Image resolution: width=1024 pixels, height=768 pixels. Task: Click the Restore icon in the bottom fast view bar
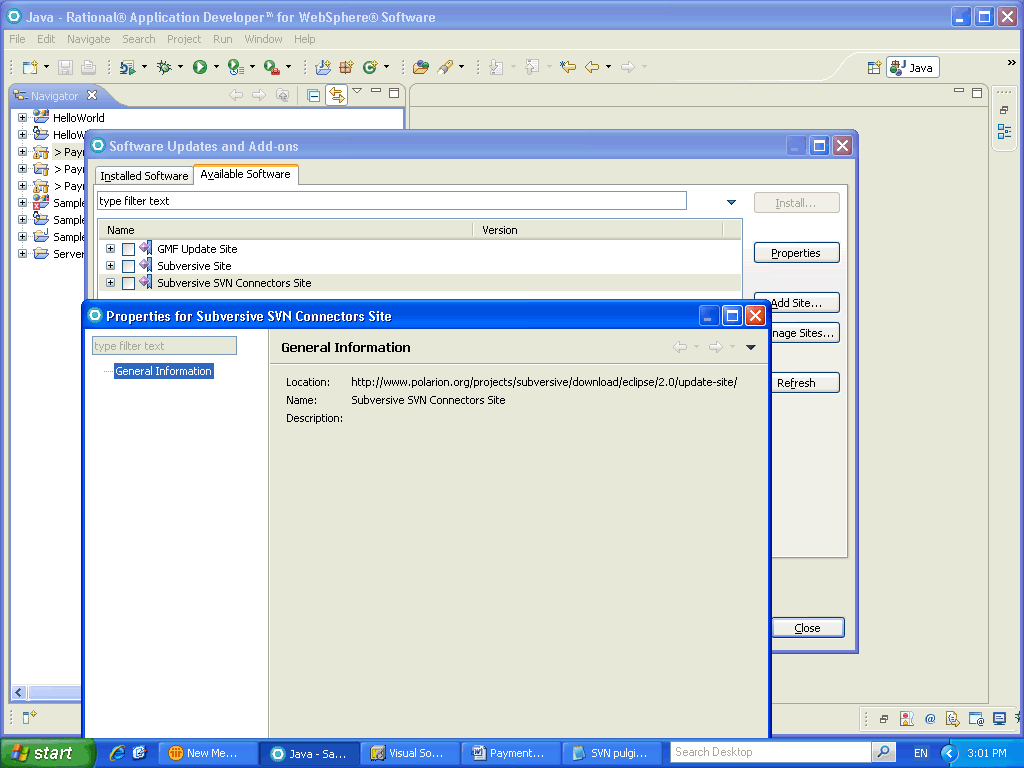click(x=884, y=719)
